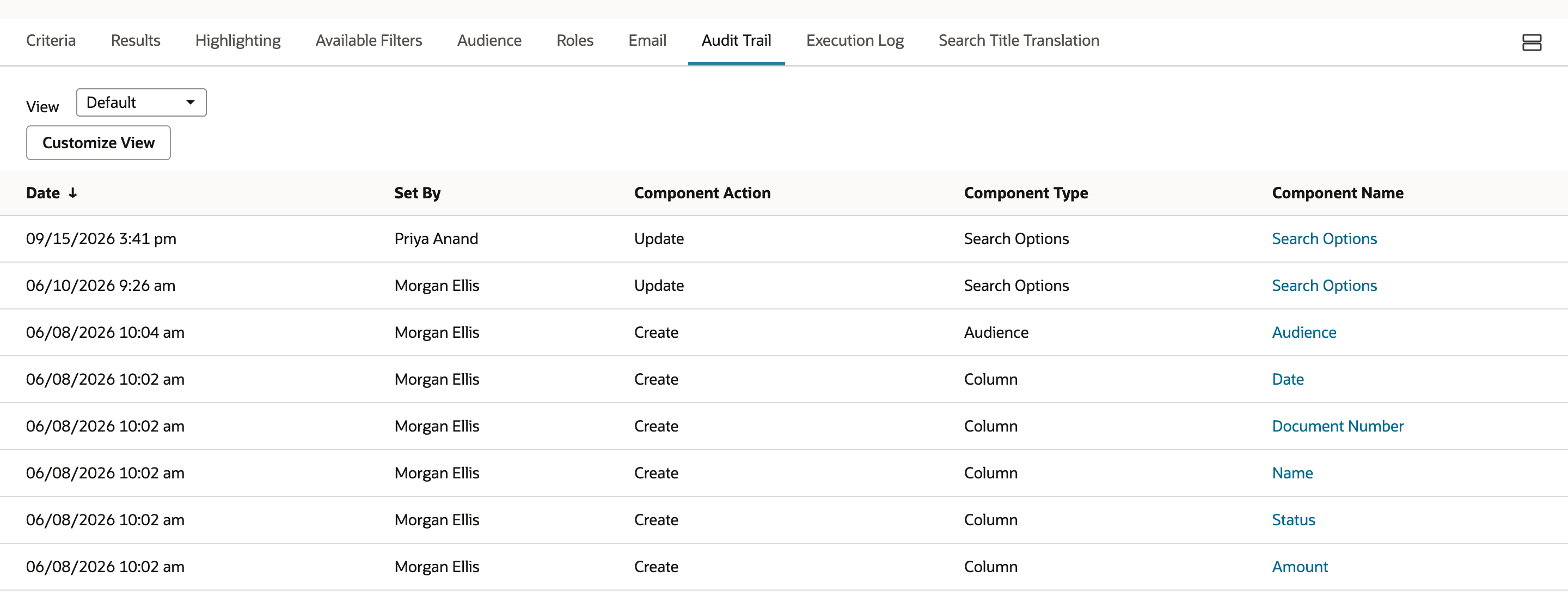Click Column type in the Amount row
The width and height of the screenshot is (1568, 607).
click(x=991, y=567)
